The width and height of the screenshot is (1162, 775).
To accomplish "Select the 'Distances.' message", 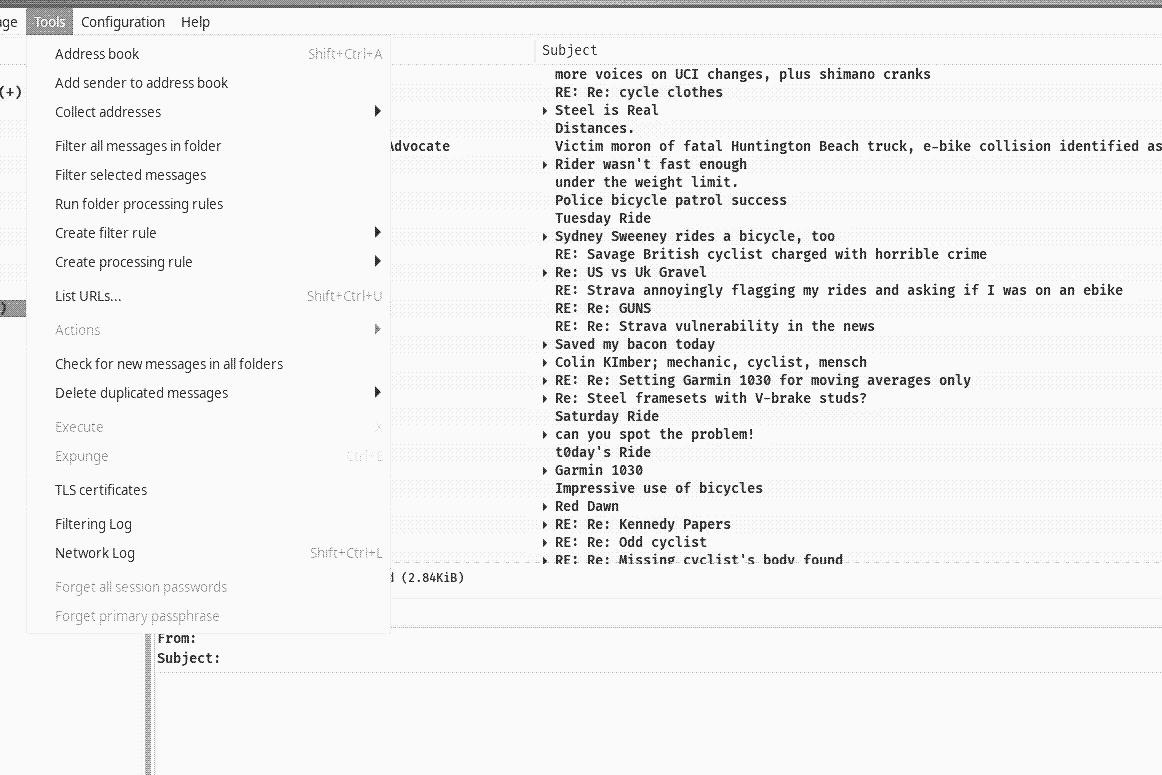I will coord(594,128).
